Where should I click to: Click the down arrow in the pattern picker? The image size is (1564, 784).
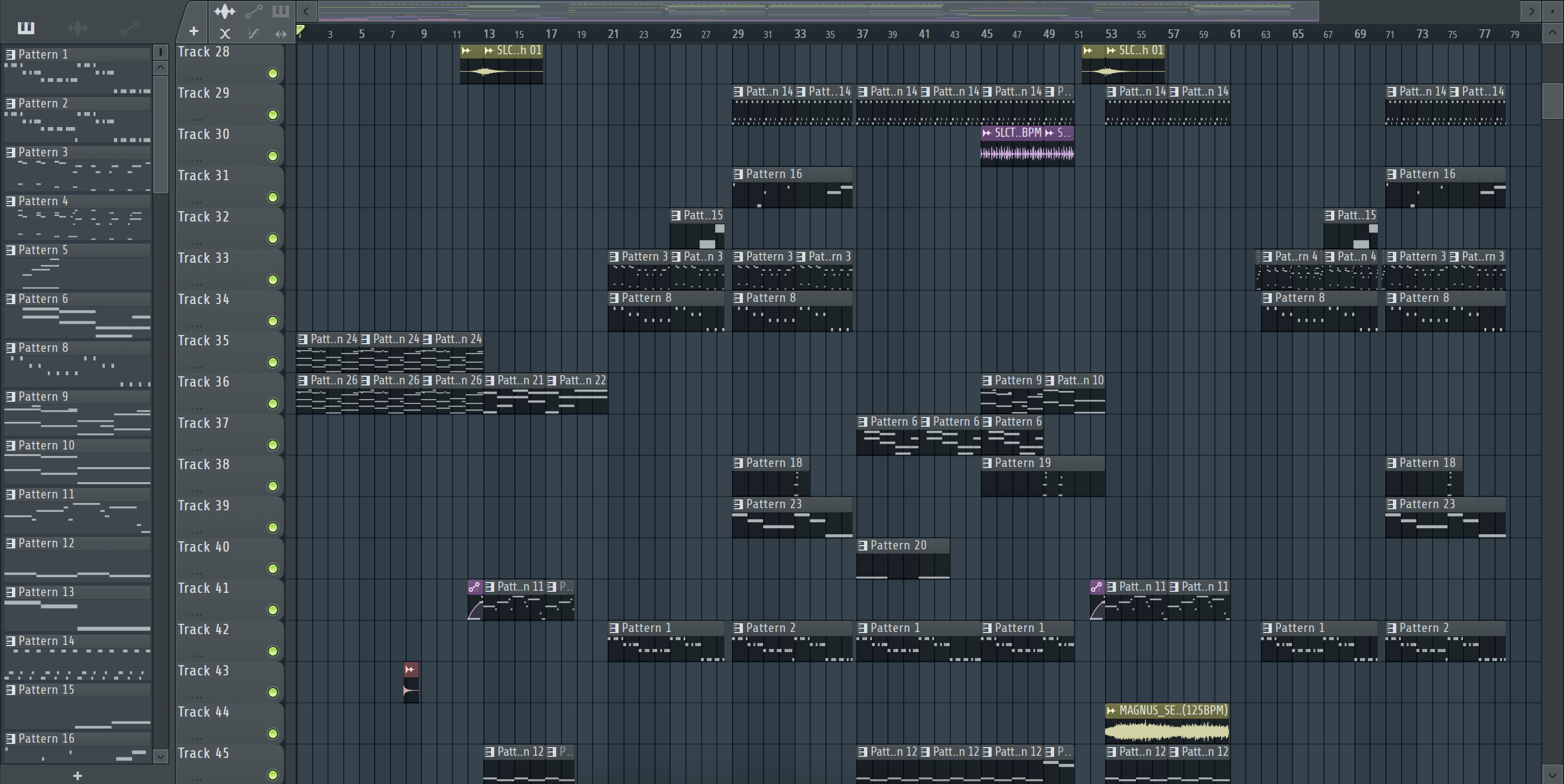pos(160,756)
